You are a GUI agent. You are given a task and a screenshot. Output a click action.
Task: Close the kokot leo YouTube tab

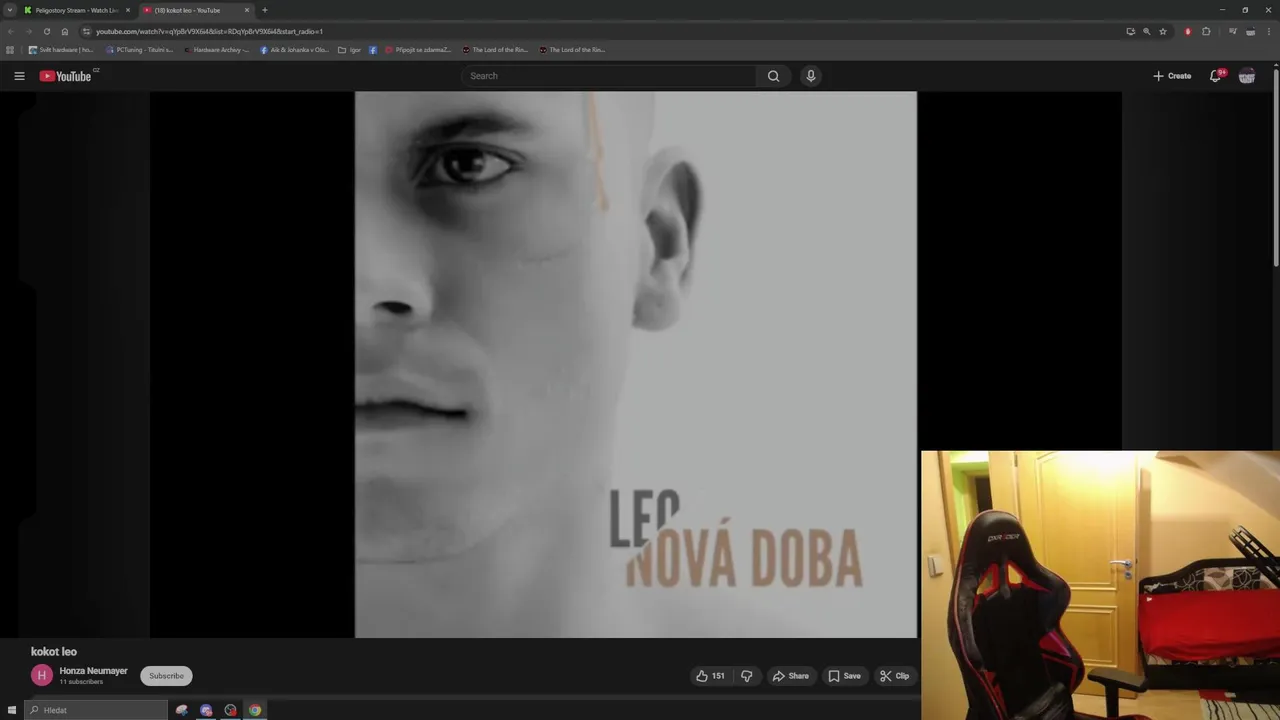[x=247, y=10]
